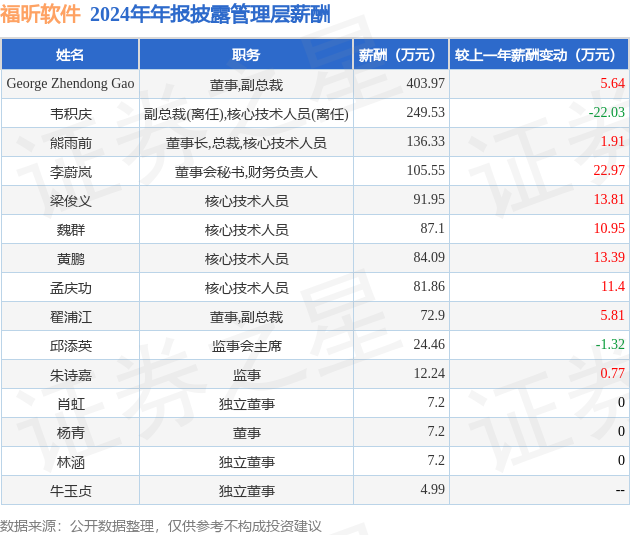Click the change value 22.97
The width and height of the screenshot is (630, 535).
(609, 170)
